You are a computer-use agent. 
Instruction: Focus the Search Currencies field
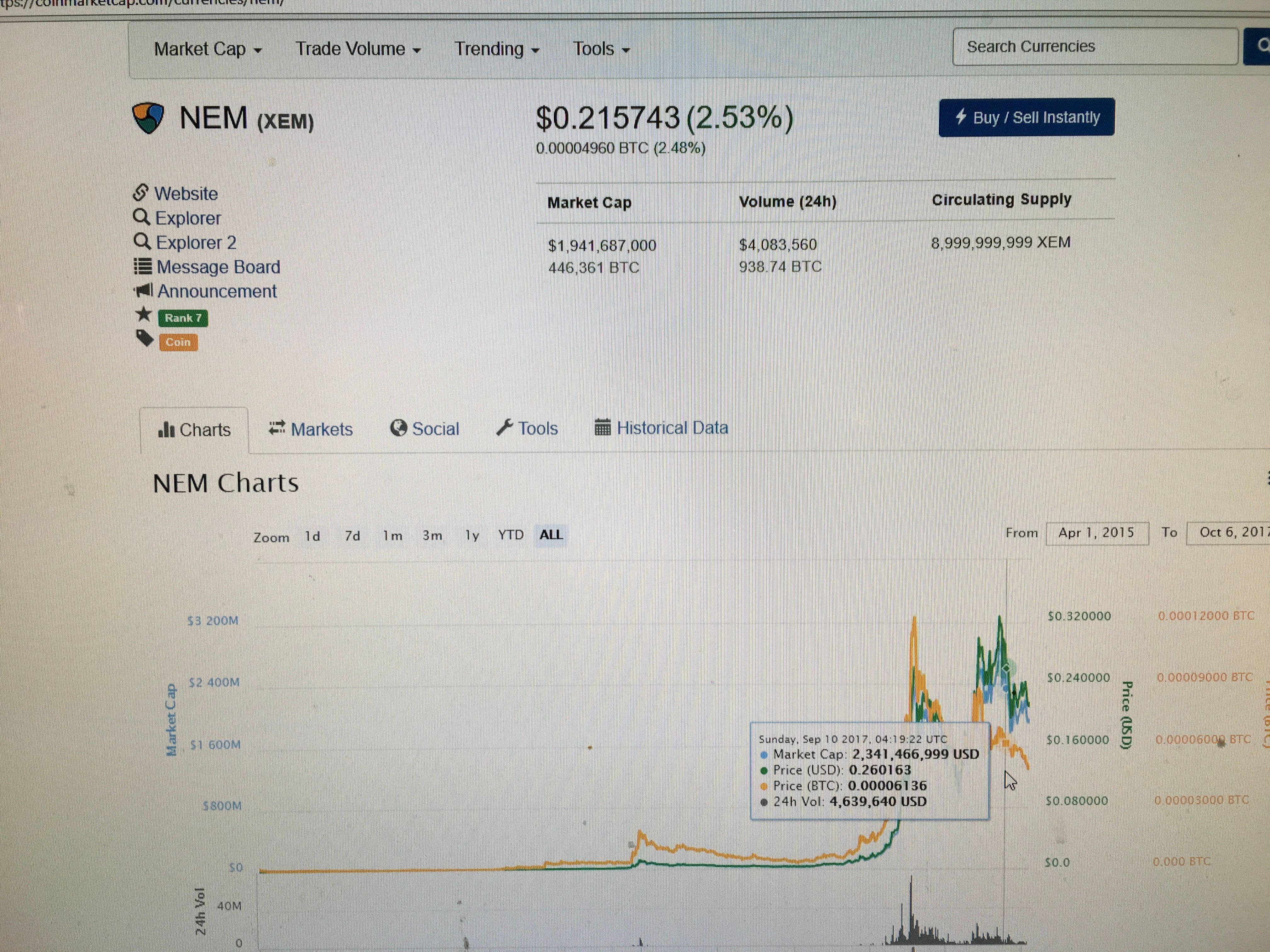[1095, 47]
